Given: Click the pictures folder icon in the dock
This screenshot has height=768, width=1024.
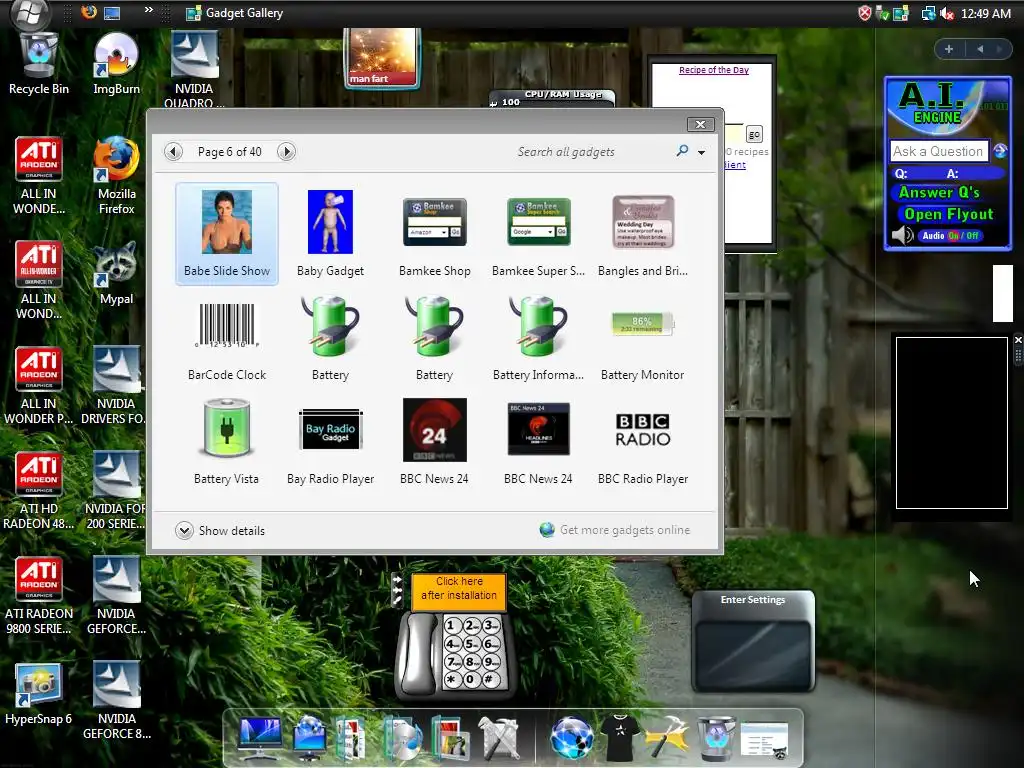Looking at the screenshot, I should coord(450,738).
